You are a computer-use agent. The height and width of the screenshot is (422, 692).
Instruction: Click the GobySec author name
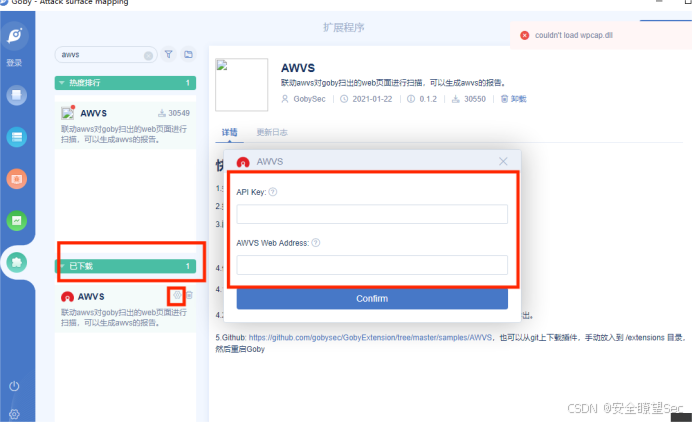309,99
